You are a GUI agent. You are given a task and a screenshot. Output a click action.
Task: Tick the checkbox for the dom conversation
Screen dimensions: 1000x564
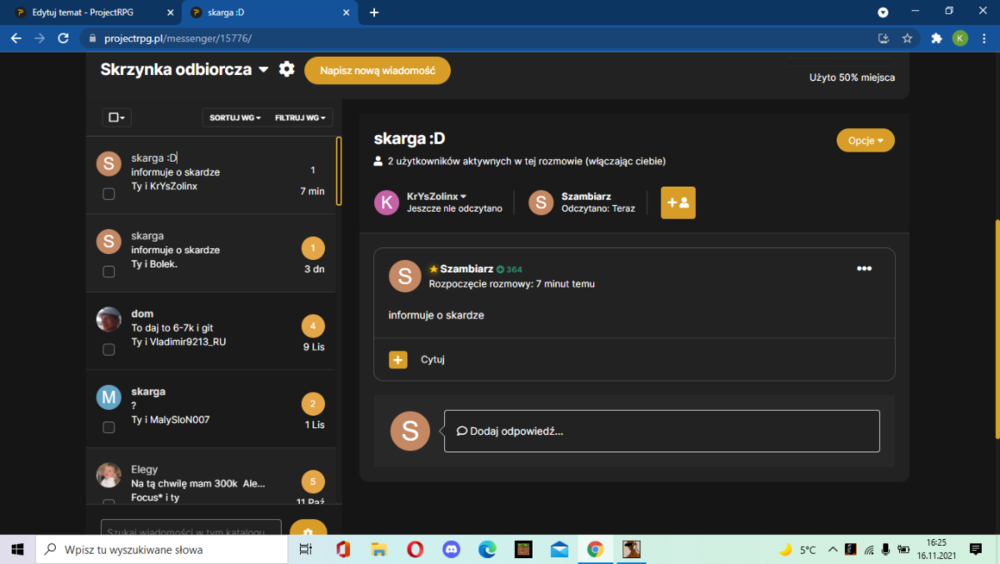pyautogui.click(x=109, y=349)
